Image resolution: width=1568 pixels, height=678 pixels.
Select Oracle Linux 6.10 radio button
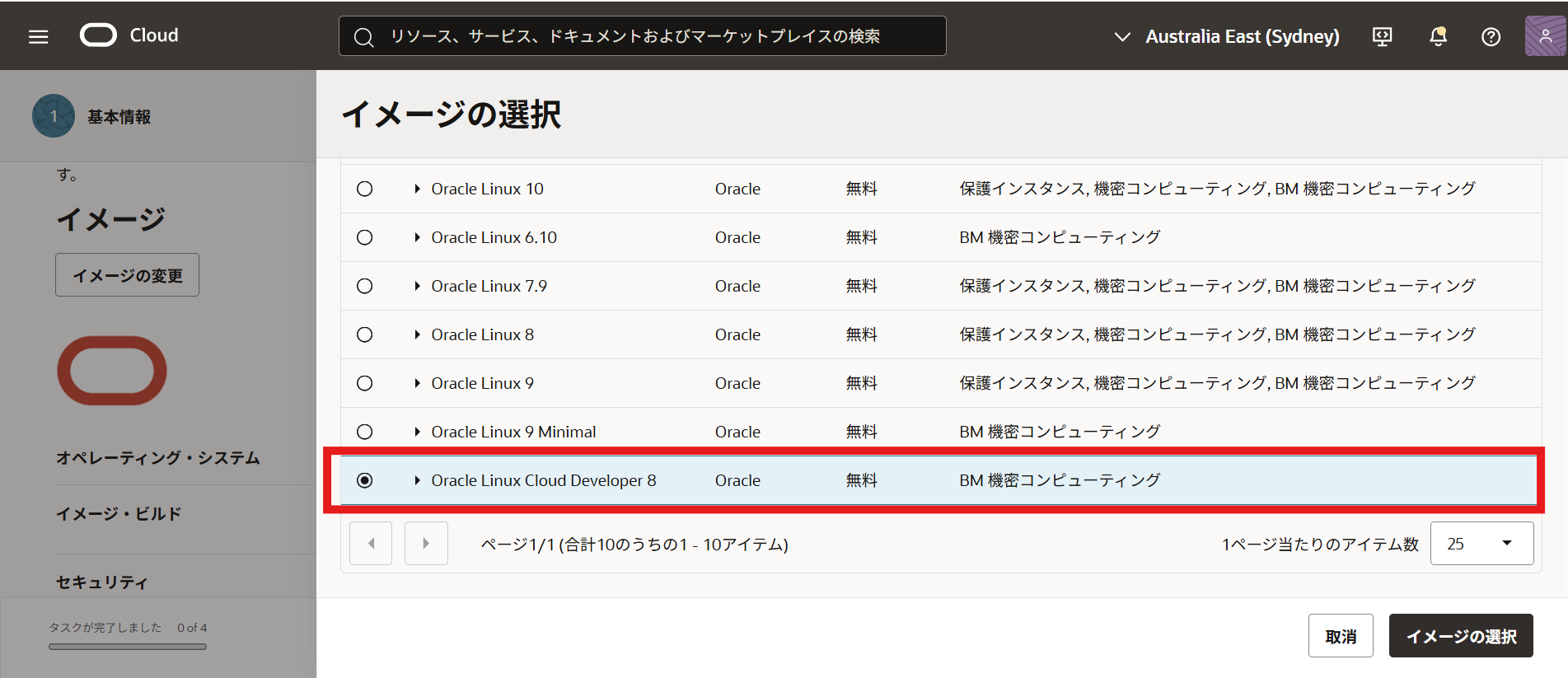(364, 237)
